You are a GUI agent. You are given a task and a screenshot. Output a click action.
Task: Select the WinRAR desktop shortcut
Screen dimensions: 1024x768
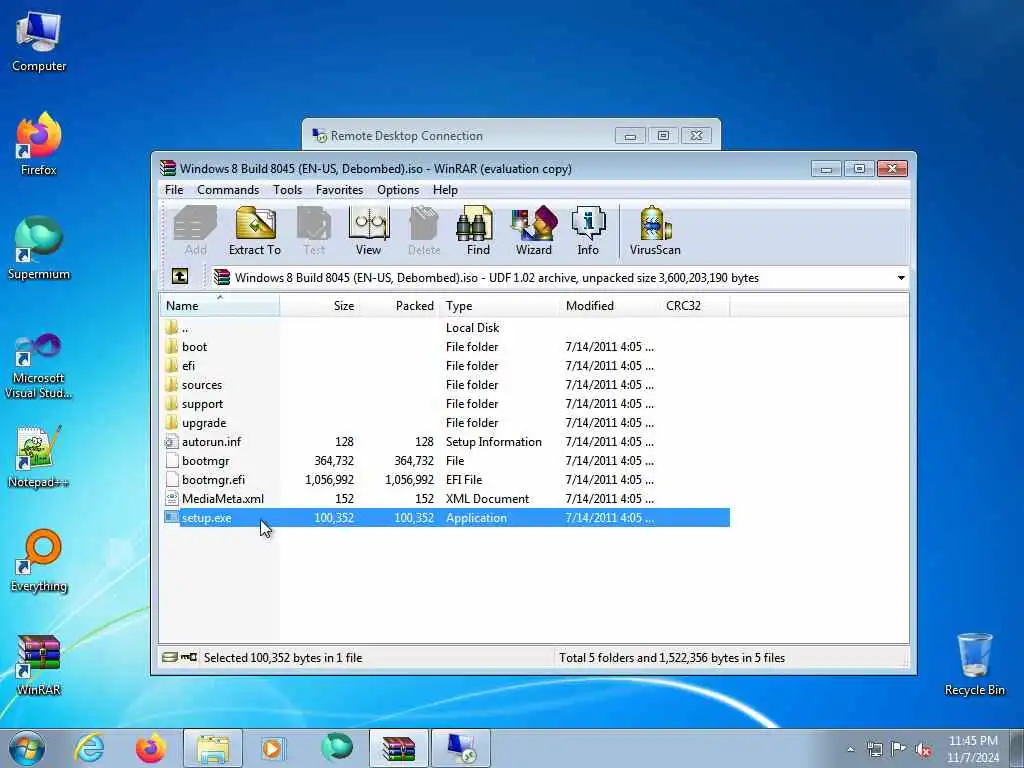(39, 665)
